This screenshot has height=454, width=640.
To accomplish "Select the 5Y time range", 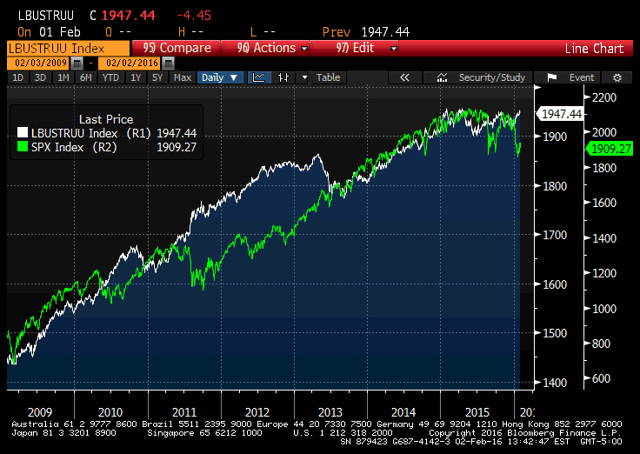I will coord(158,78).
